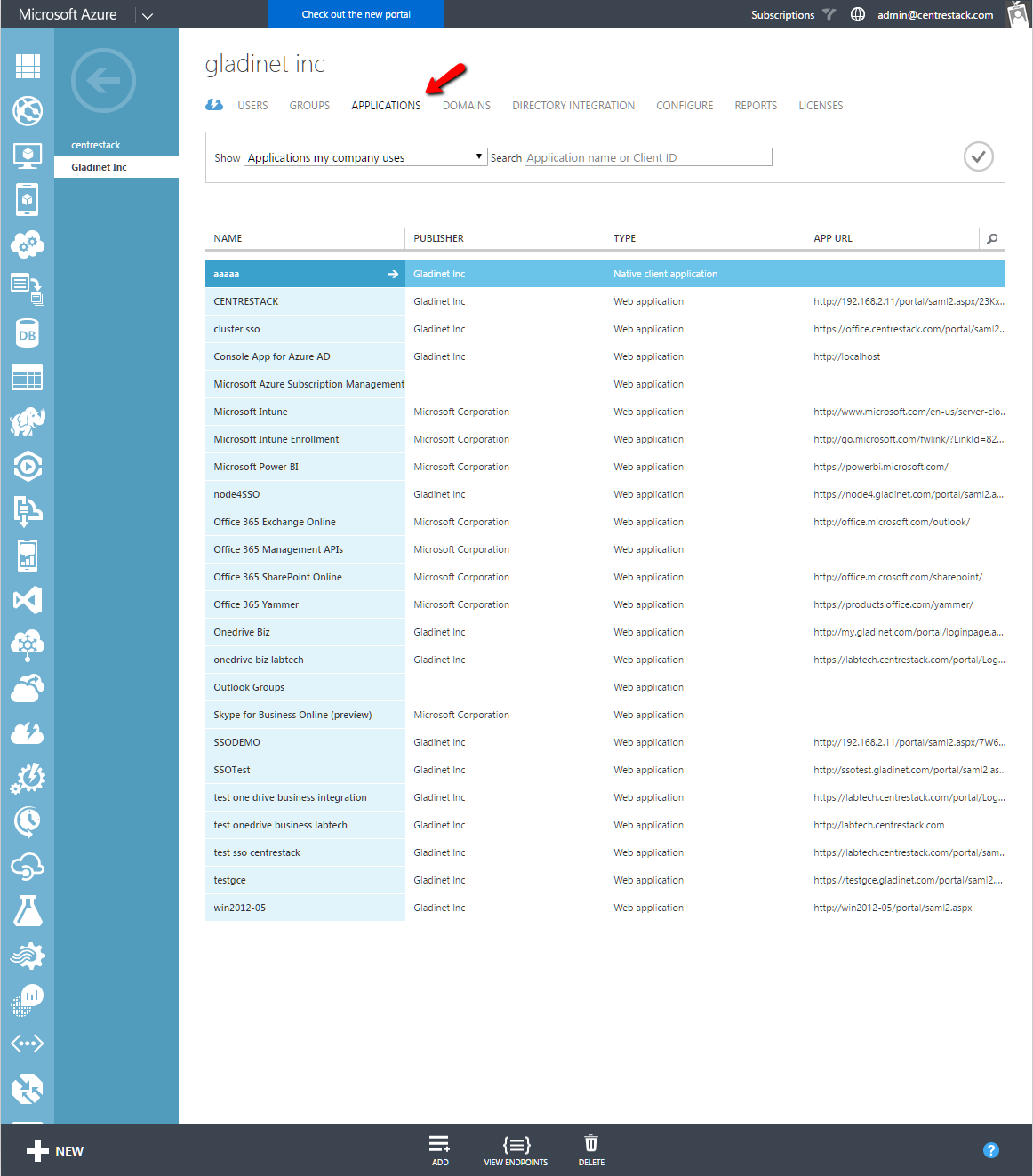
Task: Open HDInsight elephant icon in sidebar
Action: coord(28,422)
